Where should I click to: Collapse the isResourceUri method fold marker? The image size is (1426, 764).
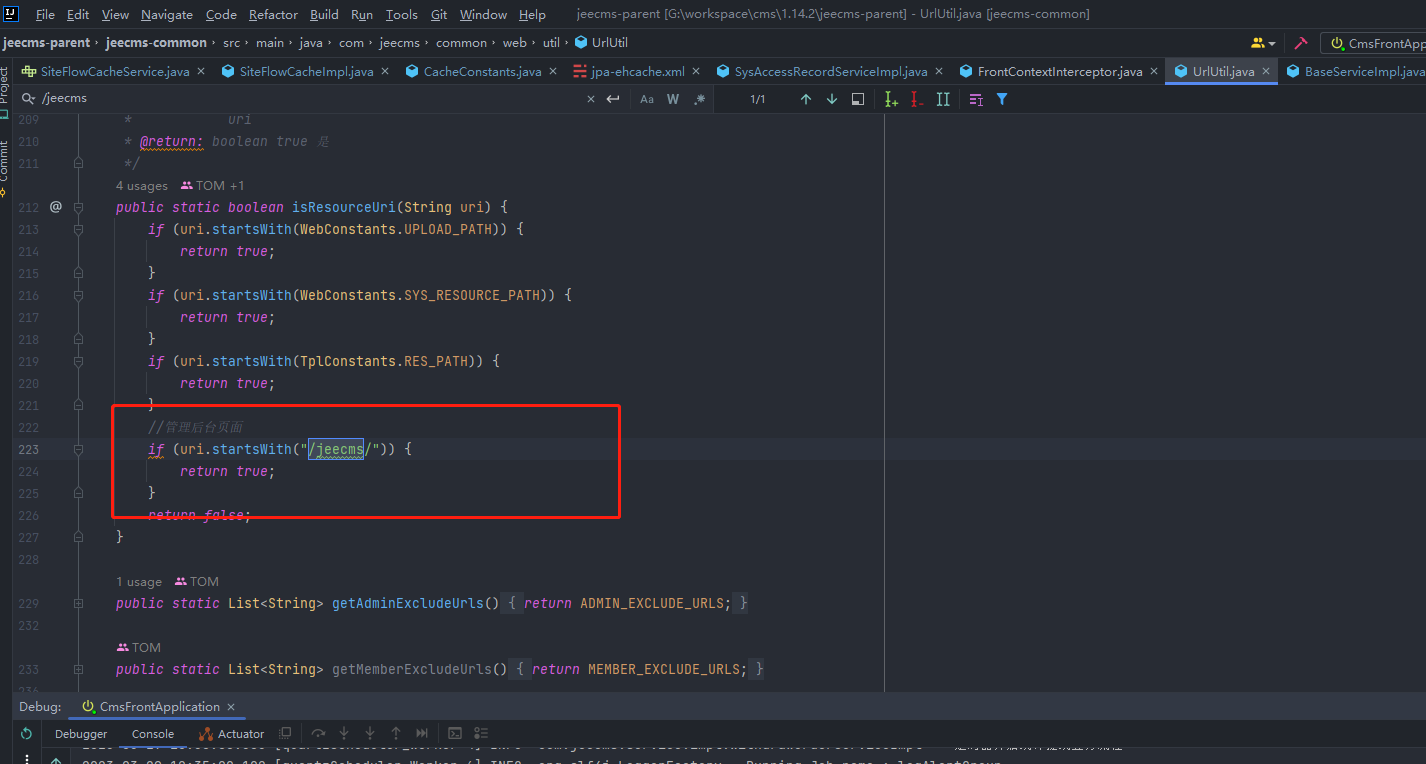78,207
